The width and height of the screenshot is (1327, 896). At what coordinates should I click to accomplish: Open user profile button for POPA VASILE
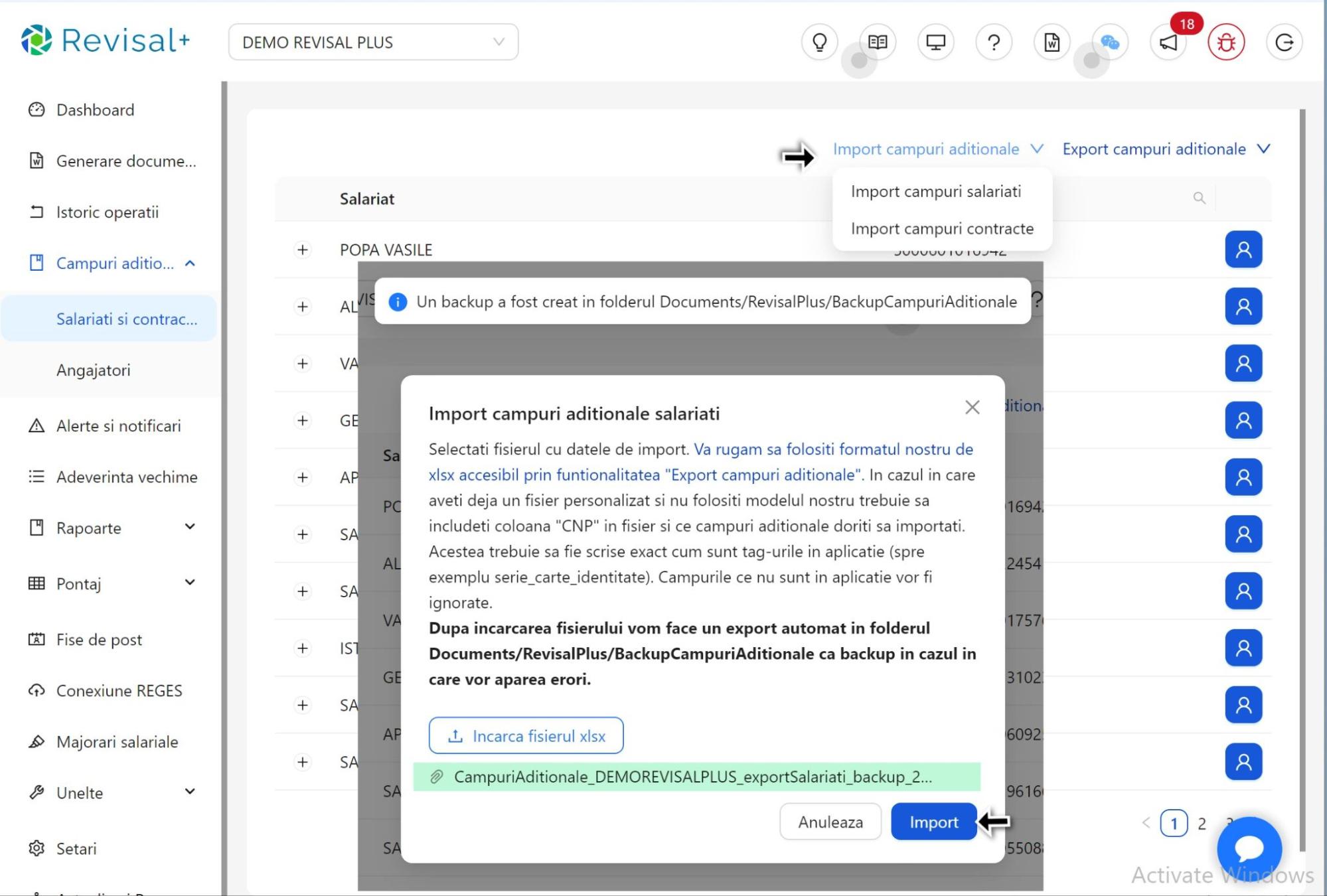pyautogui.click(x=1243, y=250)
